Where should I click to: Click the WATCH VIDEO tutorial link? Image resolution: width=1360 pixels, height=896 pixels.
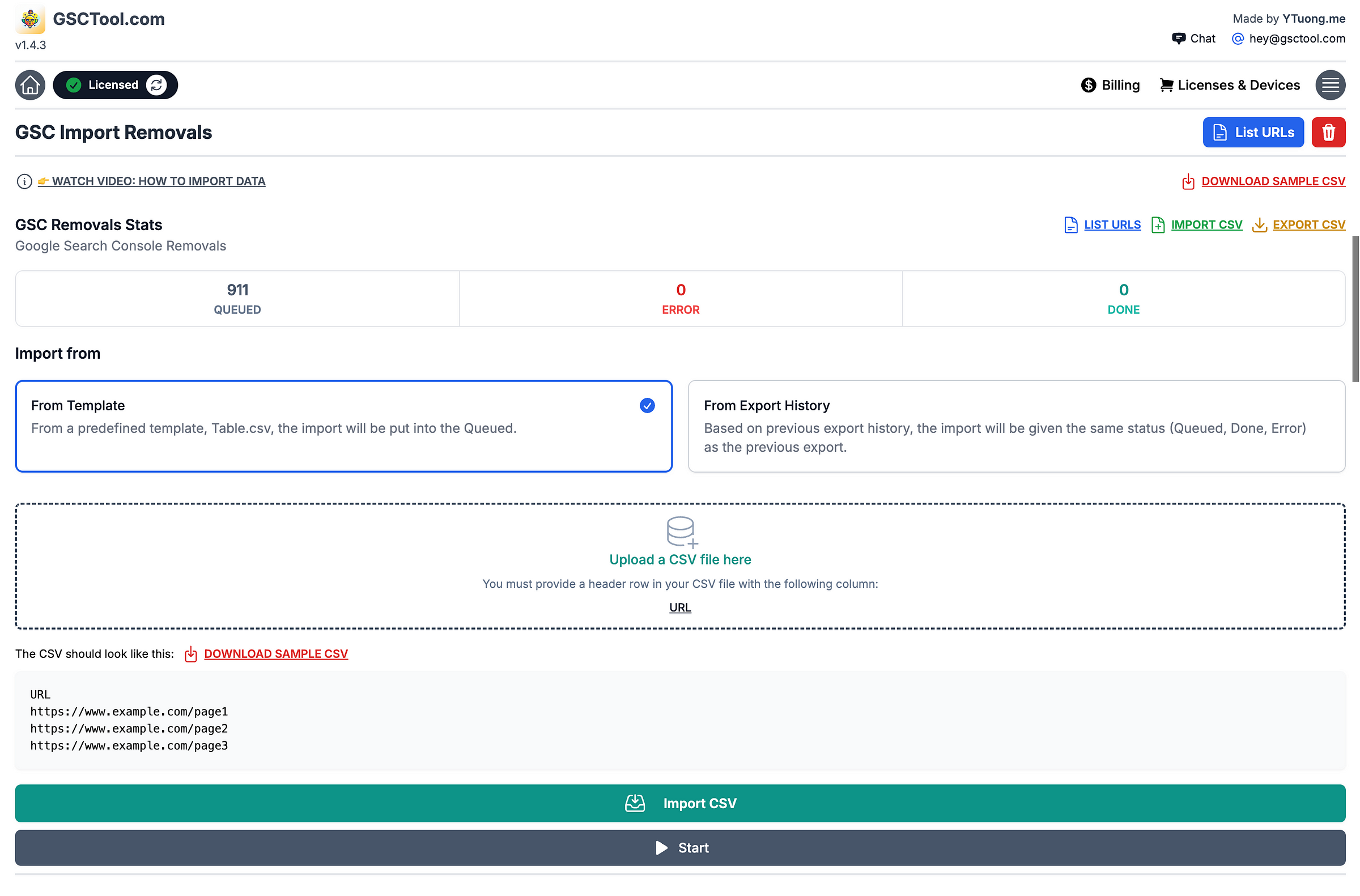159,181
